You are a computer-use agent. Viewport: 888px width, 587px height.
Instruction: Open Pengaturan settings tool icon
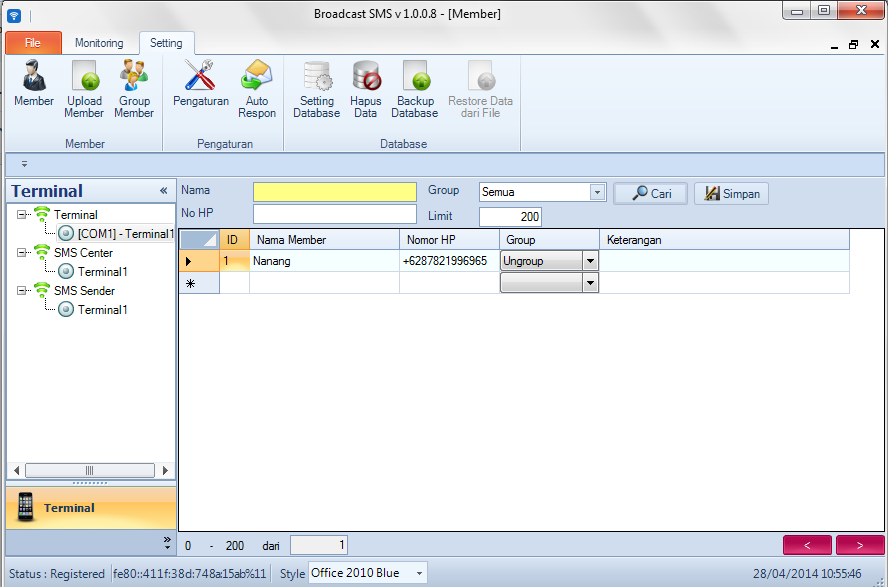coord(200,84)
